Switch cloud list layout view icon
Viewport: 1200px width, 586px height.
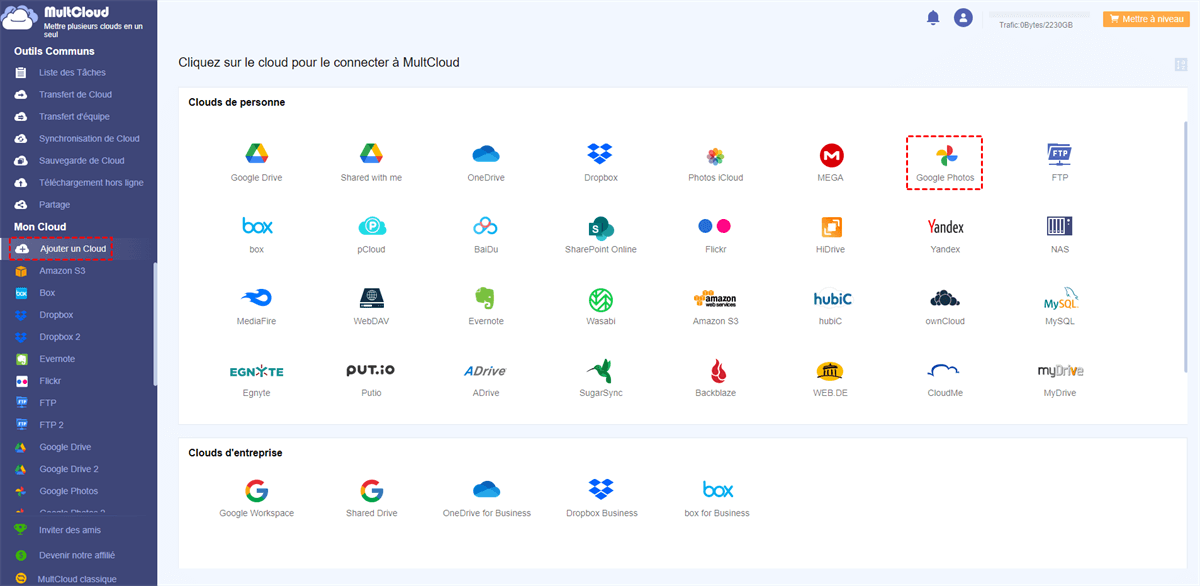tap(1181, 64)
